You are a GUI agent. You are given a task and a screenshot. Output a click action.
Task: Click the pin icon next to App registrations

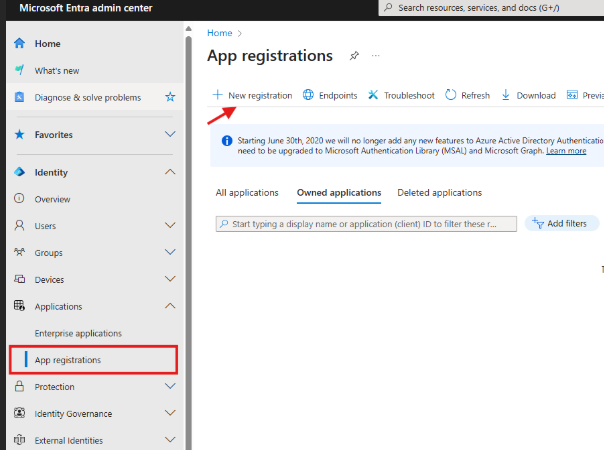(354, 56)
